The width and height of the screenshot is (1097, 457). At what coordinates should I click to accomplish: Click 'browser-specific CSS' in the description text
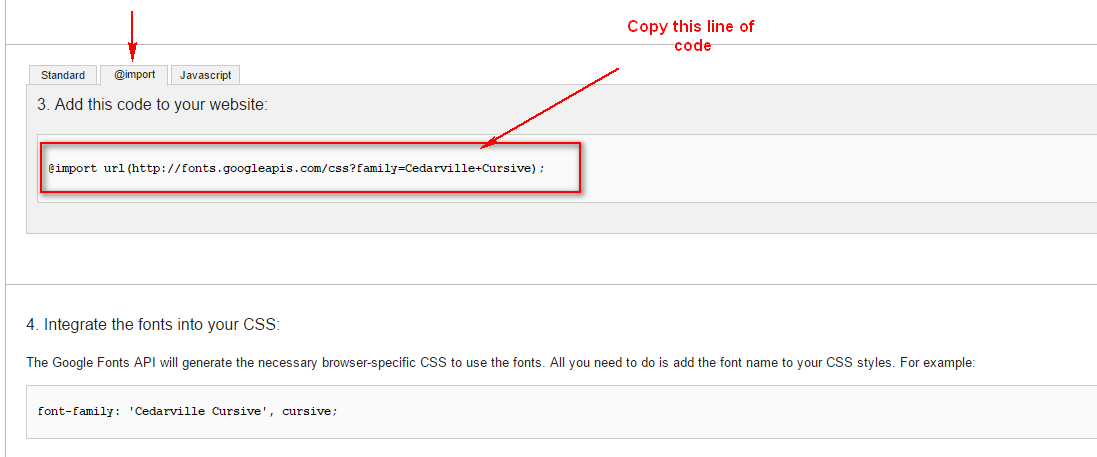381,362
